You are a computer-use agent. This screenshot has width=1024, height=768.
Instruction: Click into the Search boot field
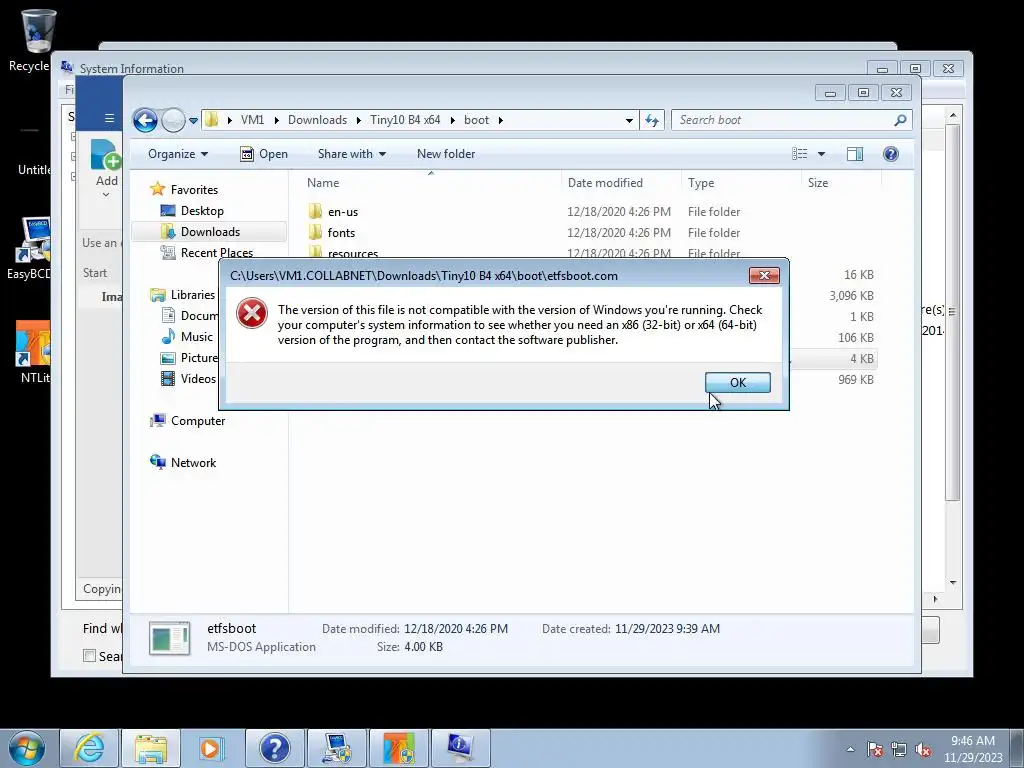782,120
